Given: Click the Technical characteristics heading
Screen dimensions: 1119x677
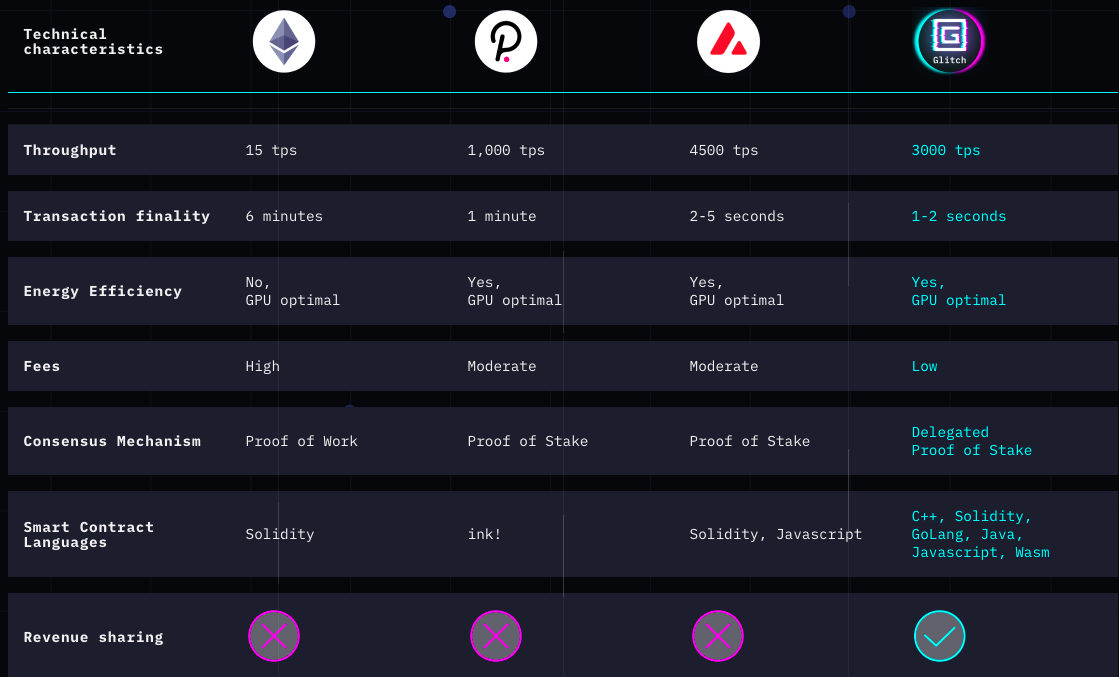Looking at the screenshot, I should [x=93, y=41].
